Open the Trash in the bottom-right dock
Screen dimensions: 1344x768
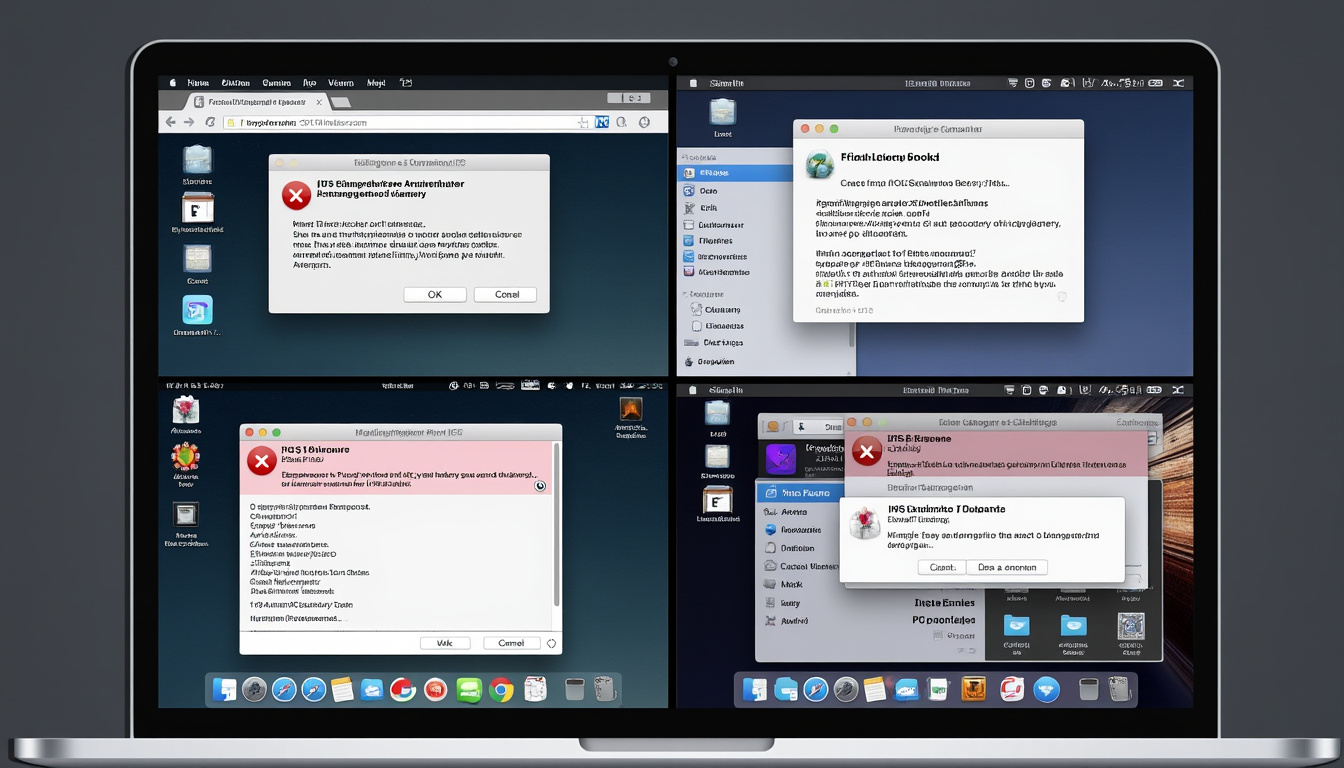coord(1089,689)
